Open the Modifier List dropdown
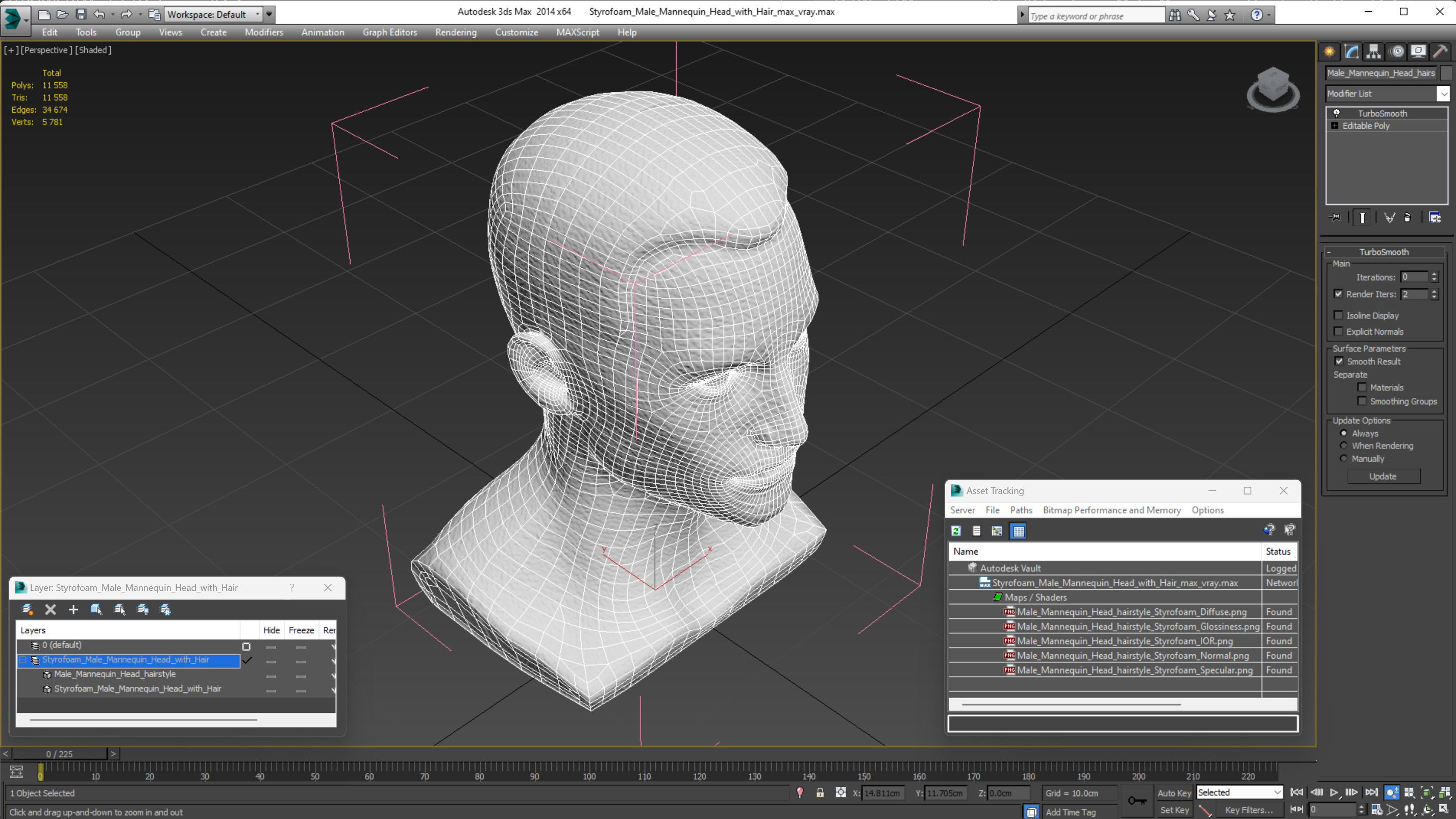The height and width of the screenshot is (819, 1456). [x=1444, y=94]
